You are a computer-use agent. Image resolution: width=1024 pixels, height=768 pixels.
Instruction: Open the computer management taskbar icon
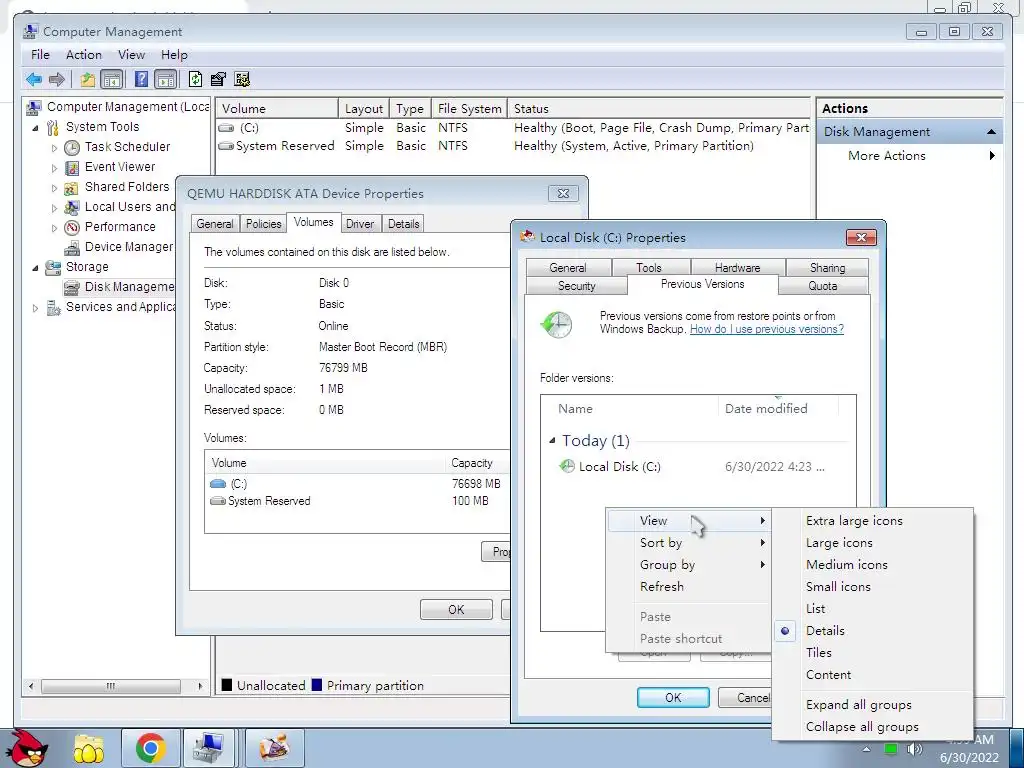tap(209, 748)
